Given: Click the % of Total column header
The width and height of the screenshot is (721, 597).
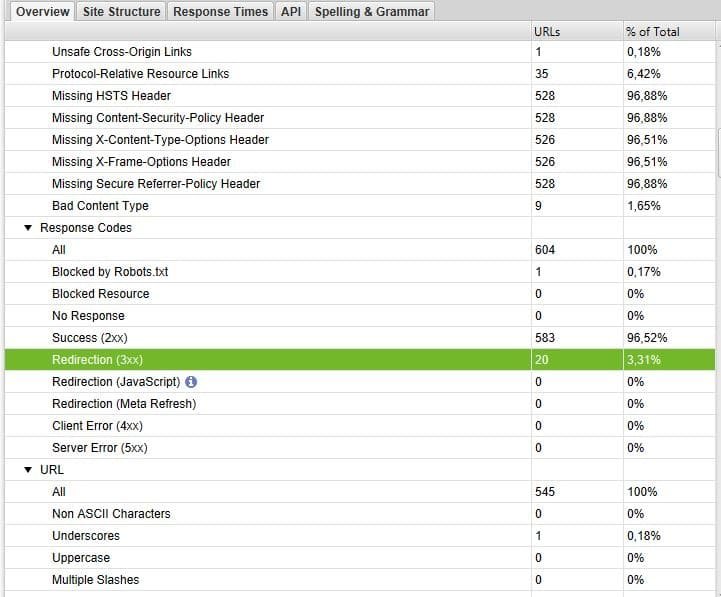Looking at the screenshot, I should [x=652, y=32].
